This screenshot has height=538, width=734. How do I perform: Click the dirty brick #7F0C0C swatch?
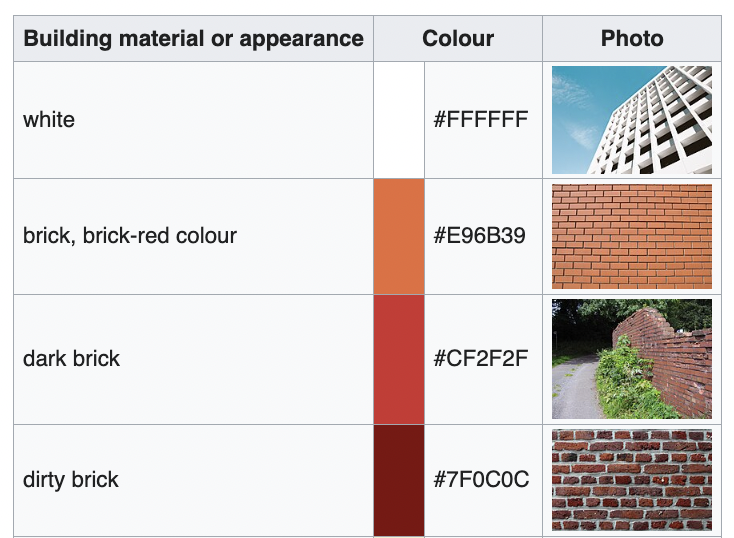[399, 480]
